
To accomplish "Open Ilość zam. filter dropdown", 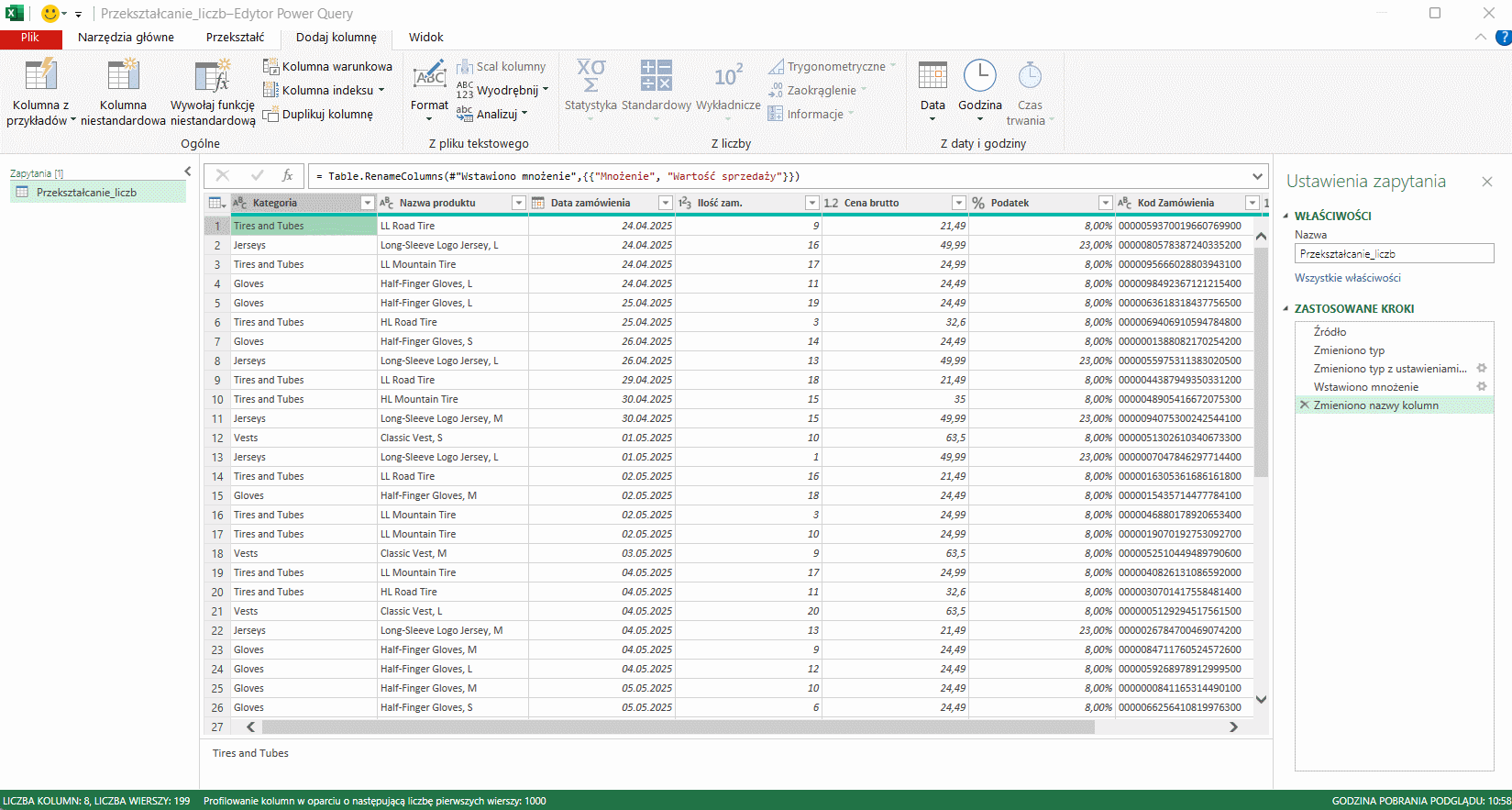I will 811,203.
